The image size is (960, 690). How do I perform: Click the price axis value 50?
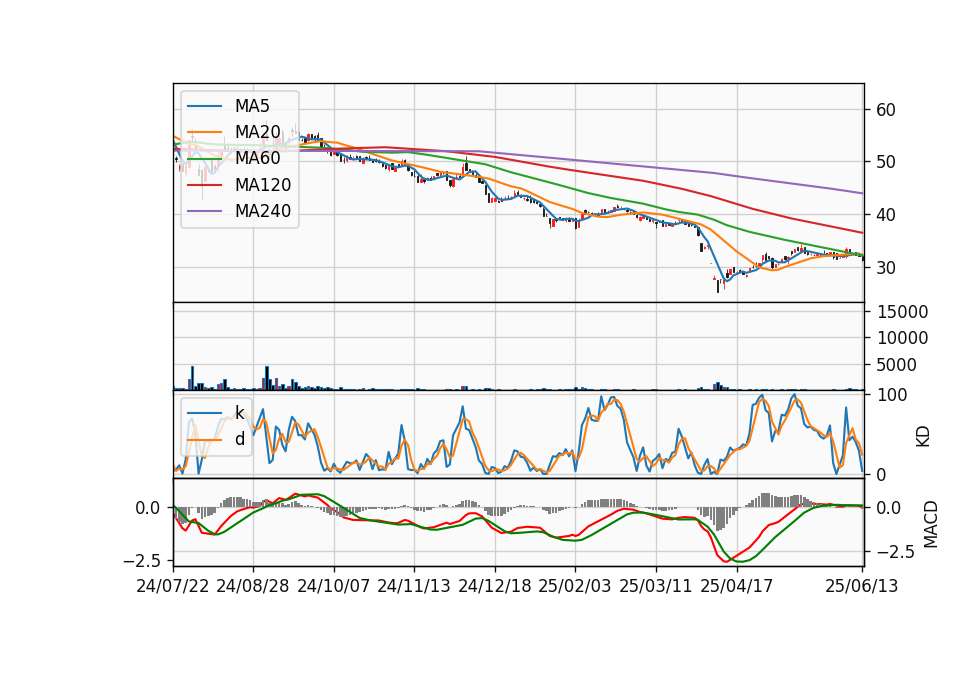pos(886,162)
